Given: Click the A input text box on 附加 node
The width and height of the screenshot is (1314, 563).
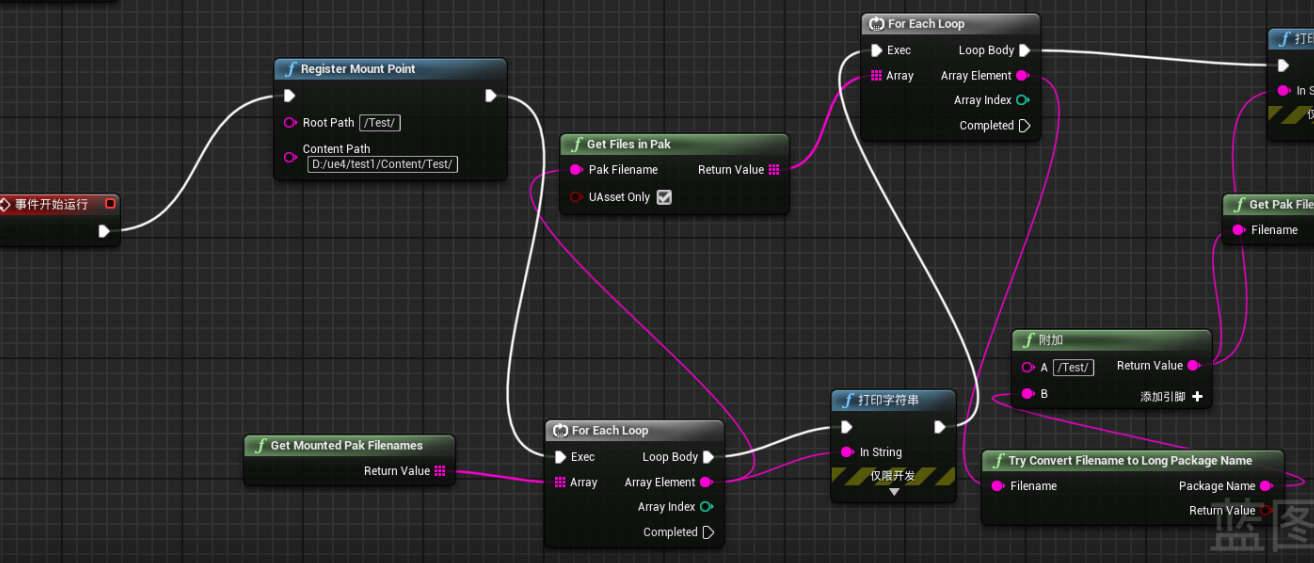Looking at the screenshot, I should [1073, 368].
